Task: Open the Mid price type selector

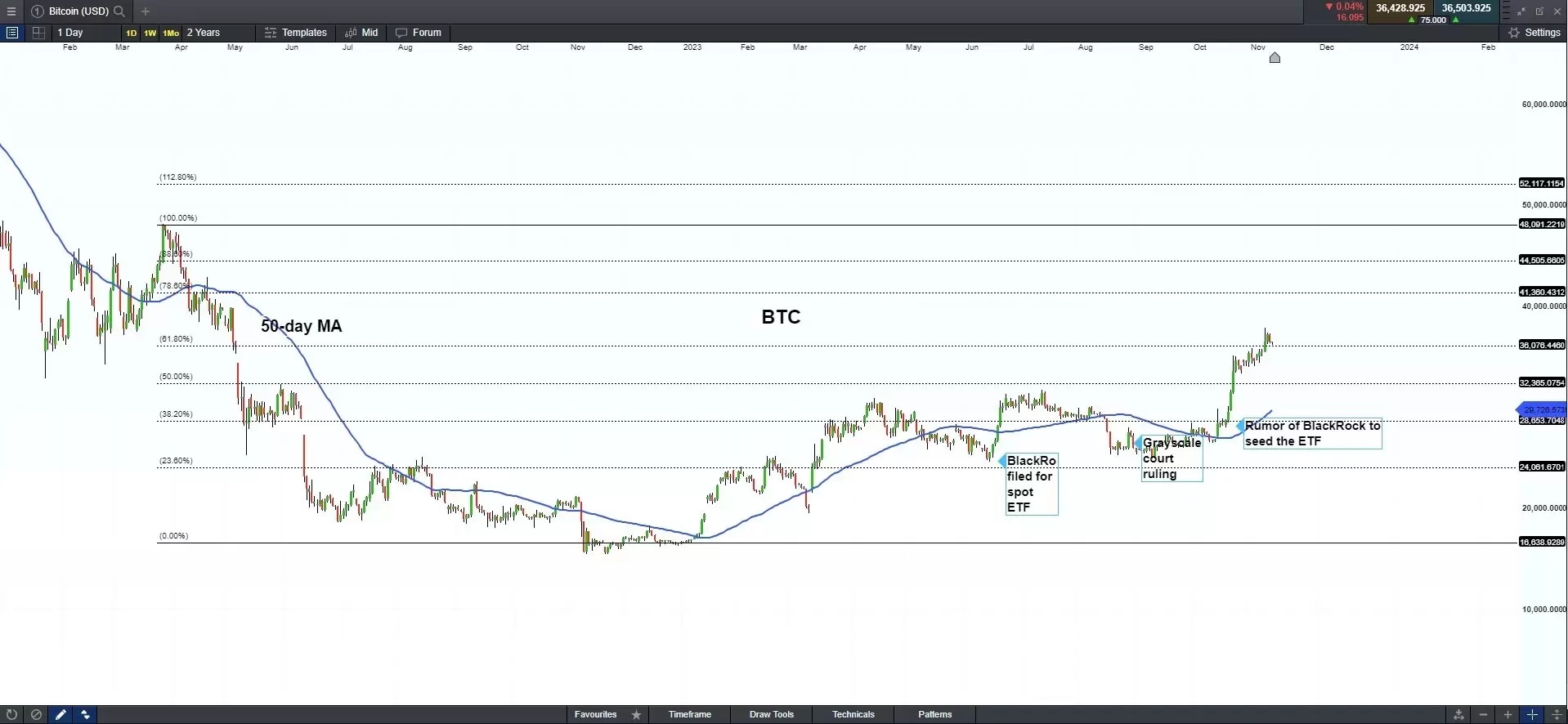Action: 361,33
